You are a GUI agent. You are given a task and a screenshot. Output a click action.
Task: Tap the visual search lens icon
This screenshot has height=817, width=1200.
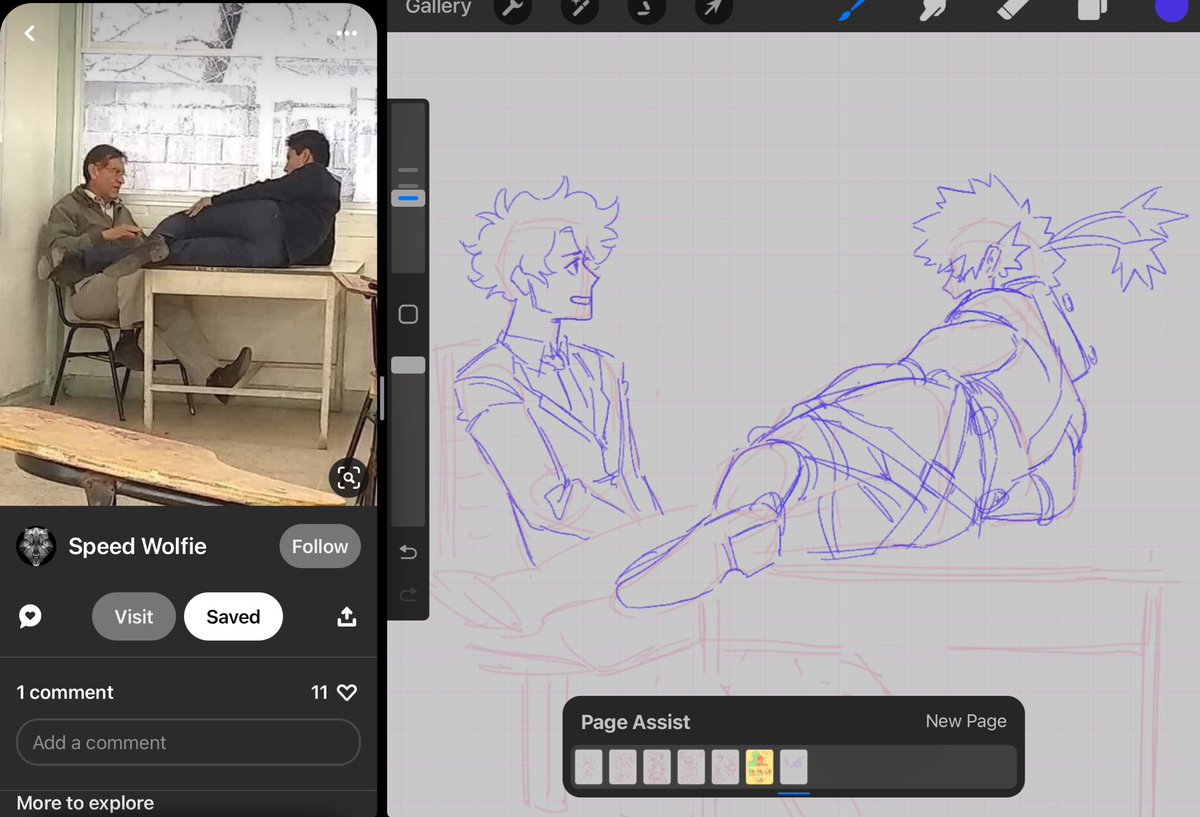[x=348, y=477]
